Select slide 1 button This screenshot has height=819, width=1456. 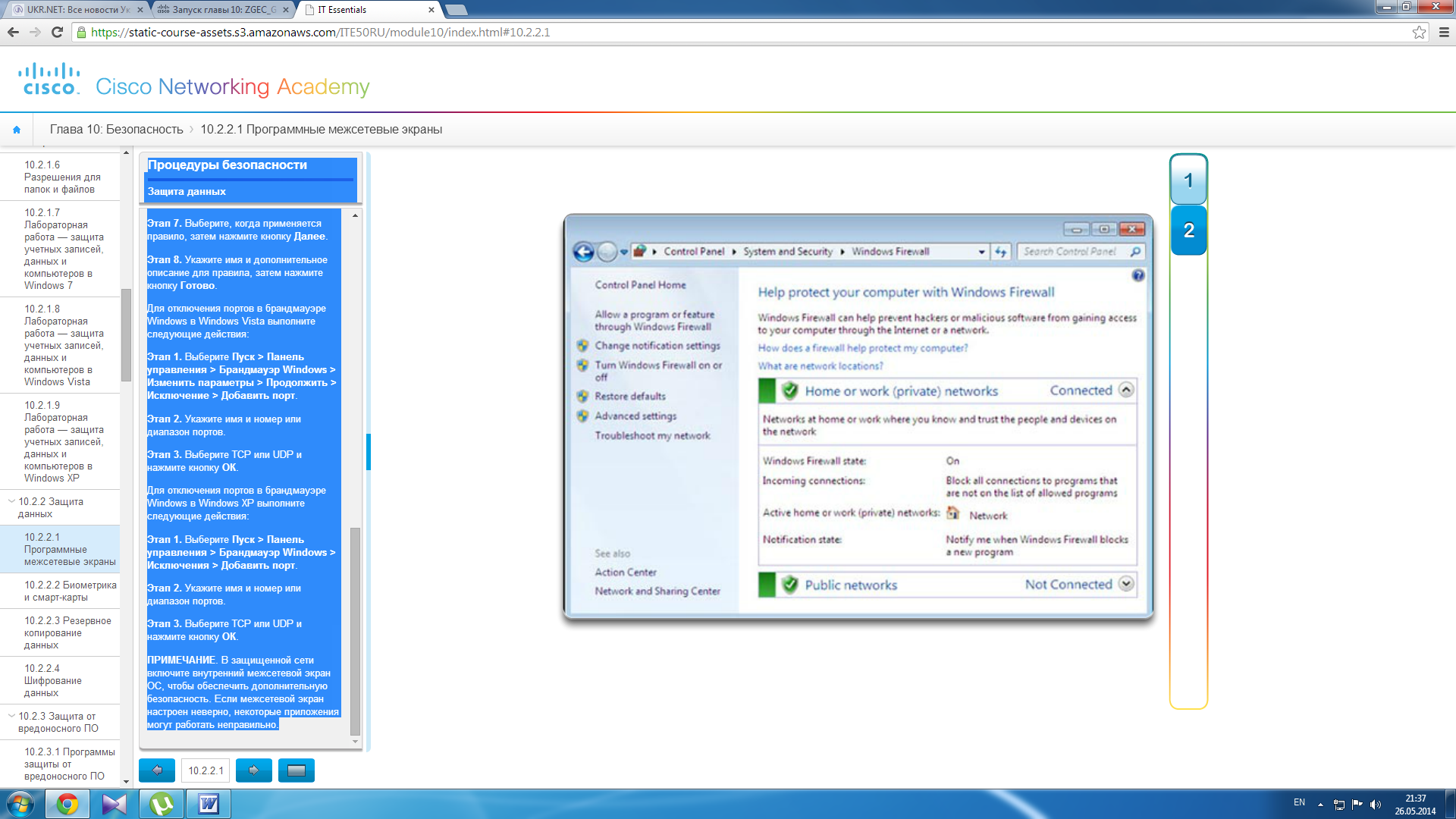coord(1188,180)
